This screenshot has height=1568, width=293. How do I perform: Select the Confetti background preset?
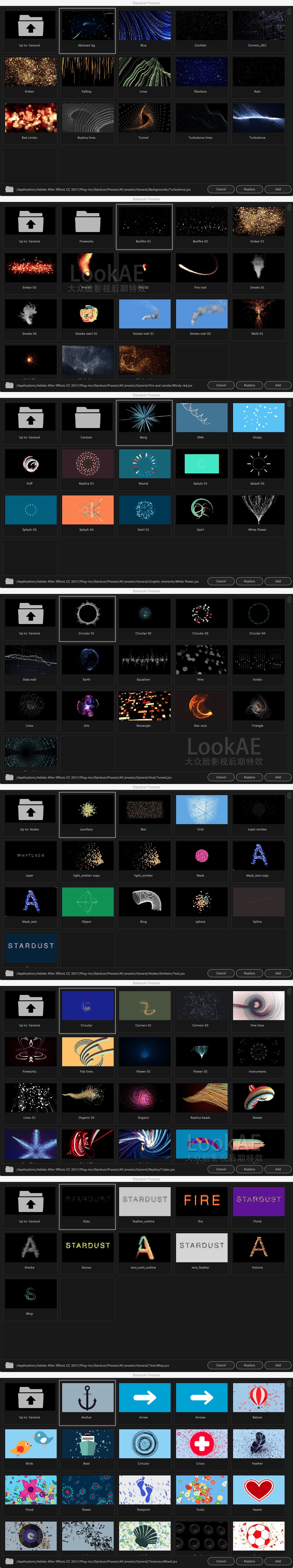[x=201, y=26]
